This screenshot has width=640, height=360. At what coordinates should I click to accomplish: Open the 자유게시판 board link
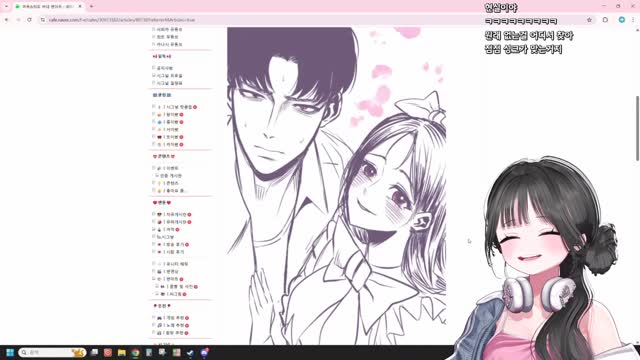click(x=175, y=214)
